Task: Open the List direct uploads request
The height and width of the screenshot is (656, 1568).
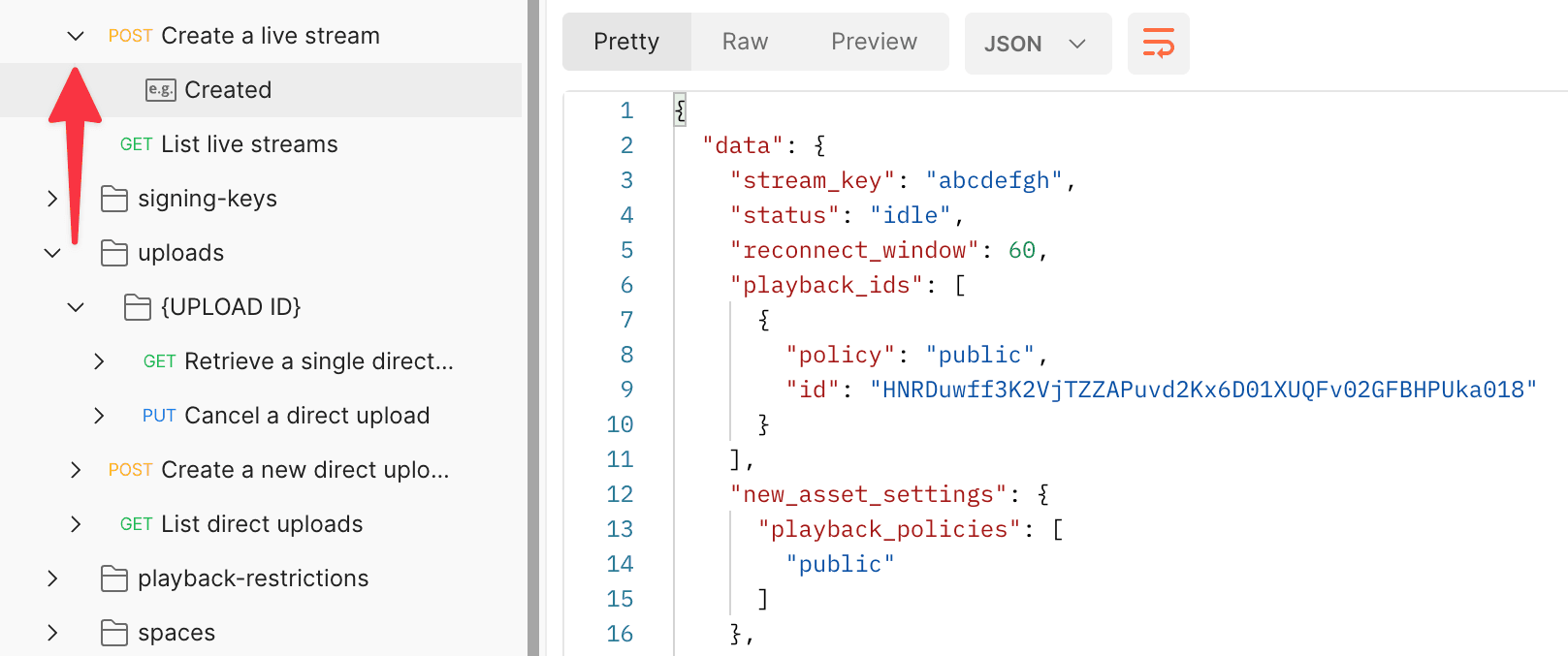Action: point(262,524)
